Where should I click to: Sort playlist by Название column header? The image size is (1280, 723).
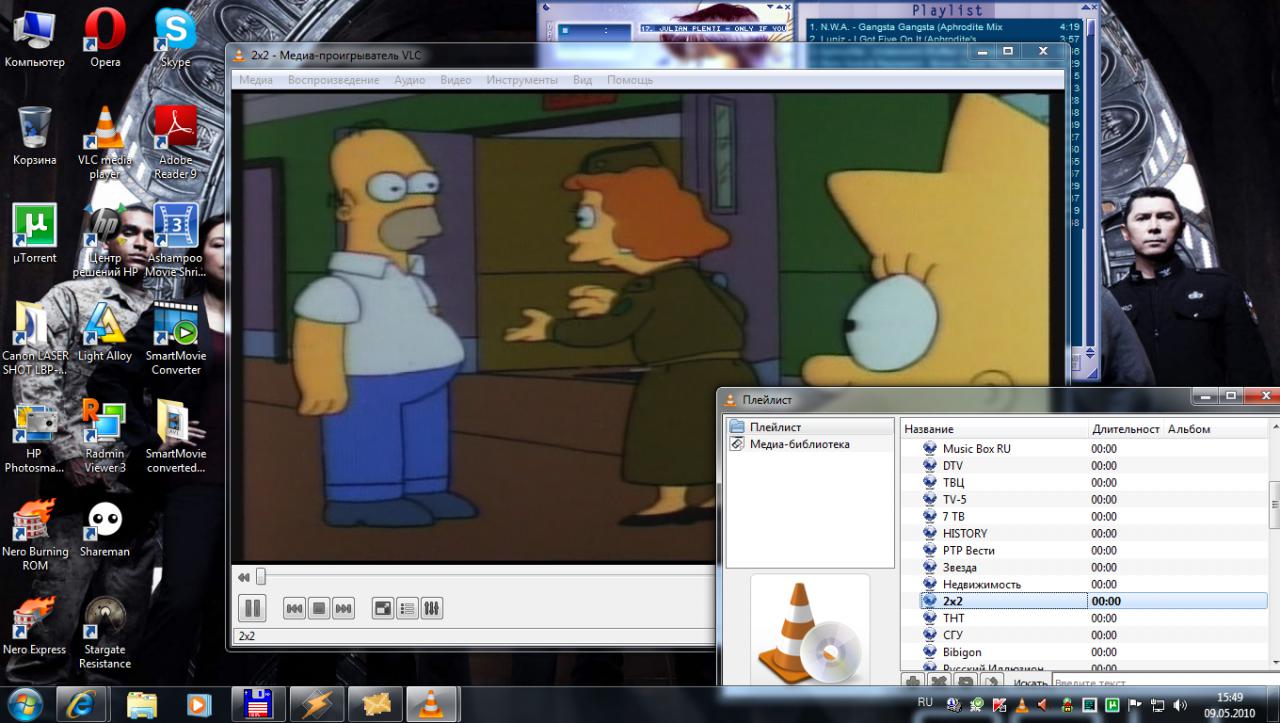[929, 429]
